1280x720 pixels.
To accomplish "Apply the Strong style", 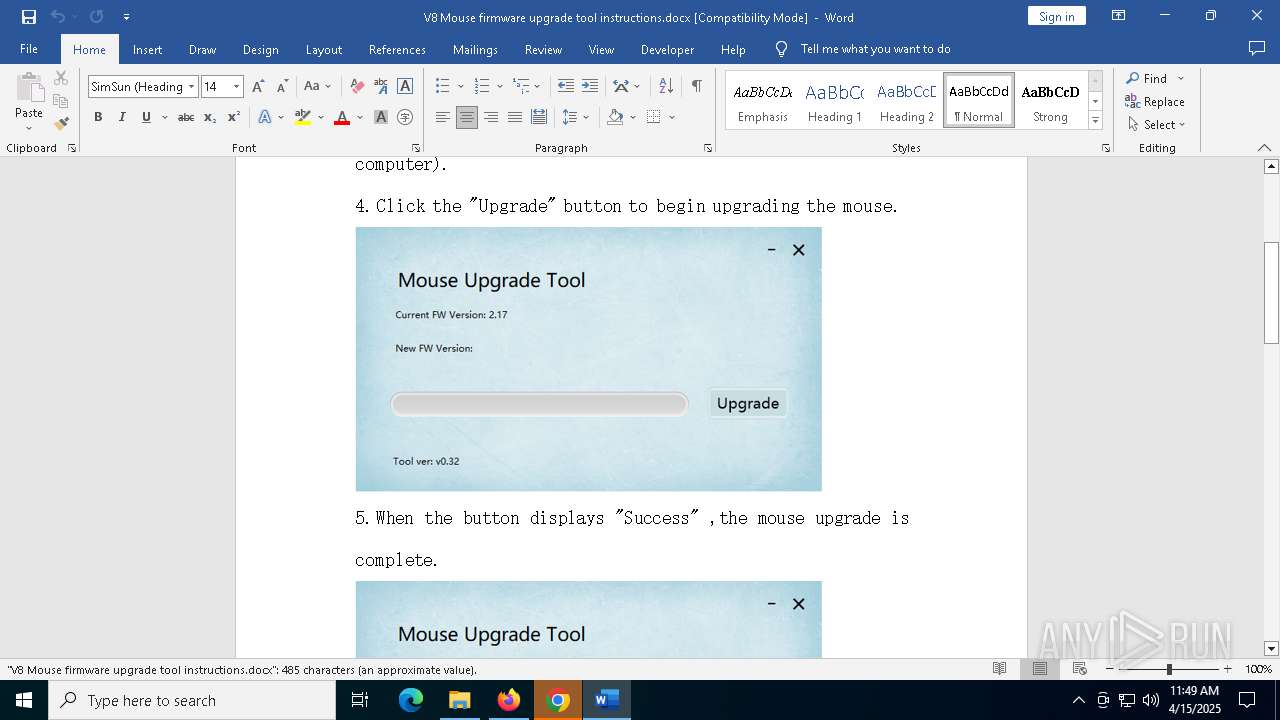I will pos(1050,101).
